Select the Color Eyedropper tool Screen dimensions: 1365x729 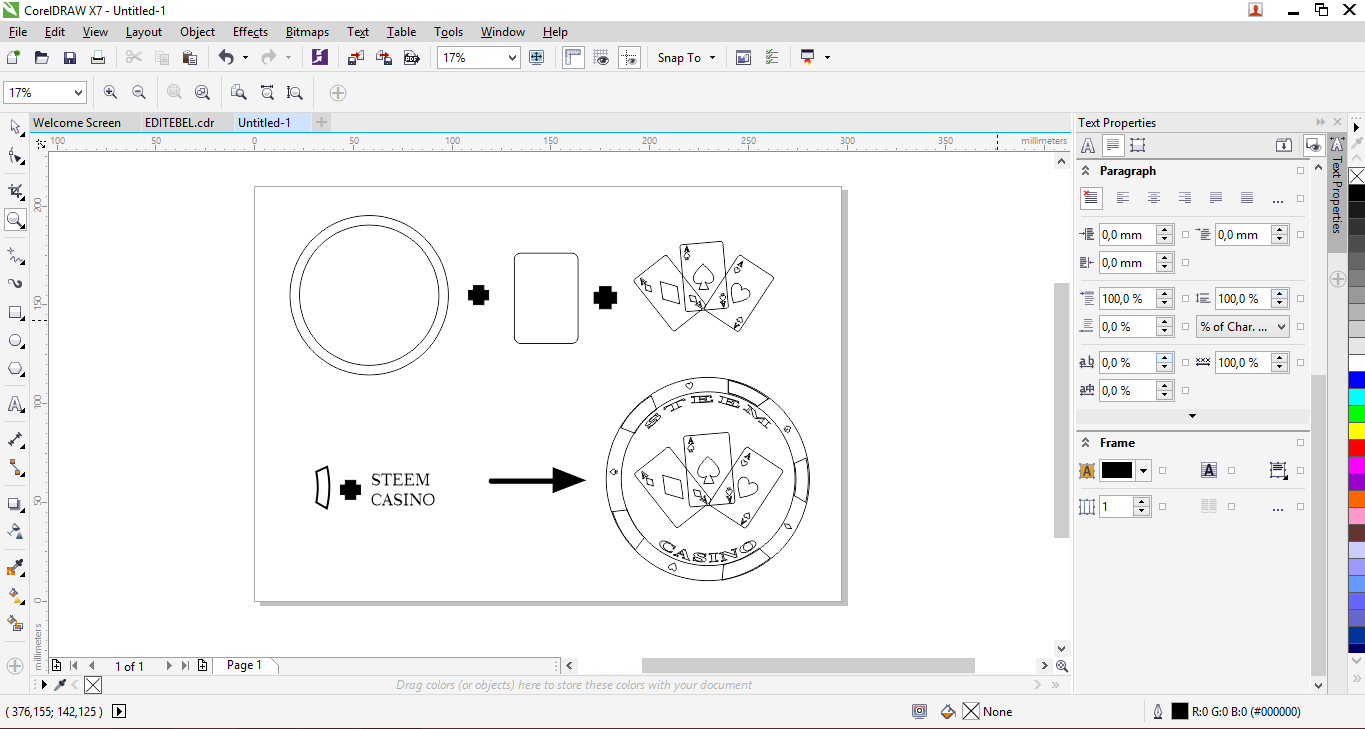point(15,568)
